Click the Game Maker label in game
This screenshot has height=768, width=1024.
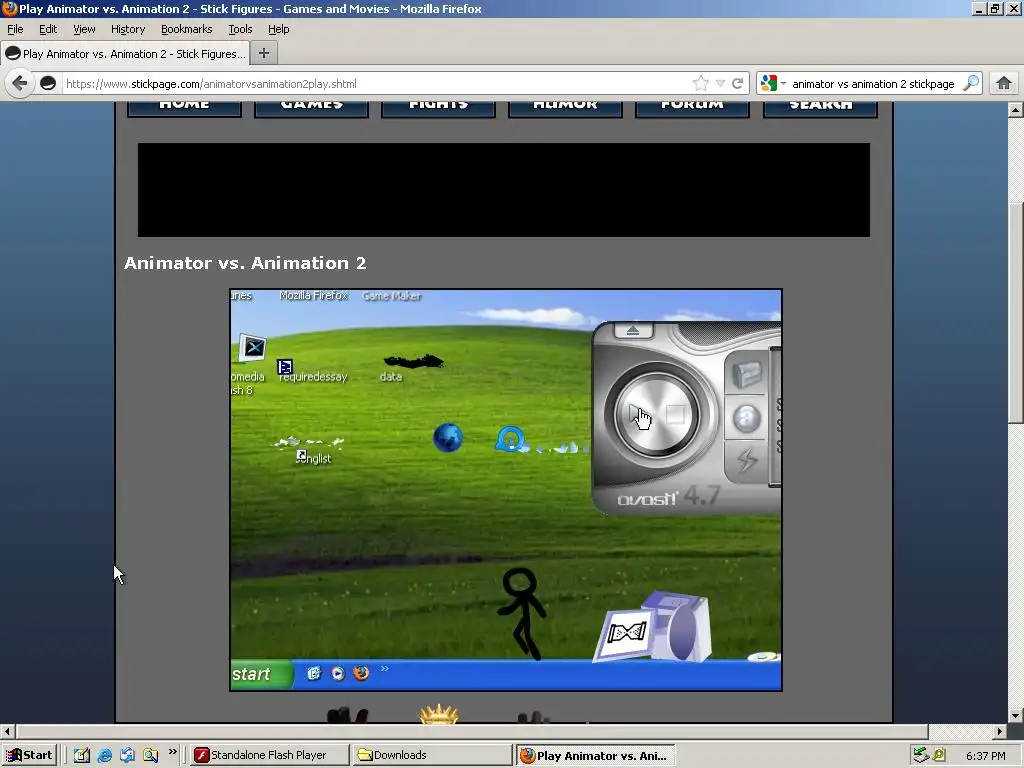pyautogui.click(x=392, y=296)
